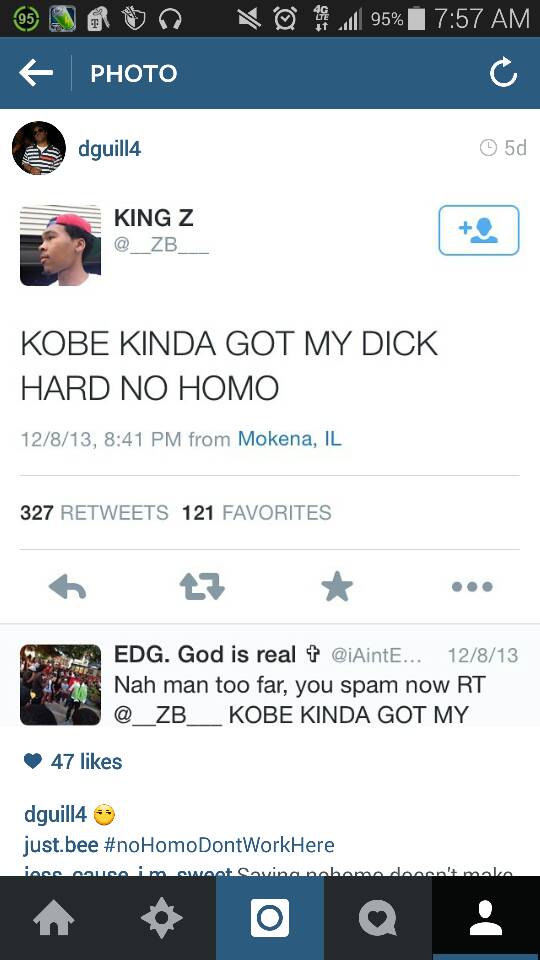
Task: Open the profile person tab
Action: click(x=486, y=918)
